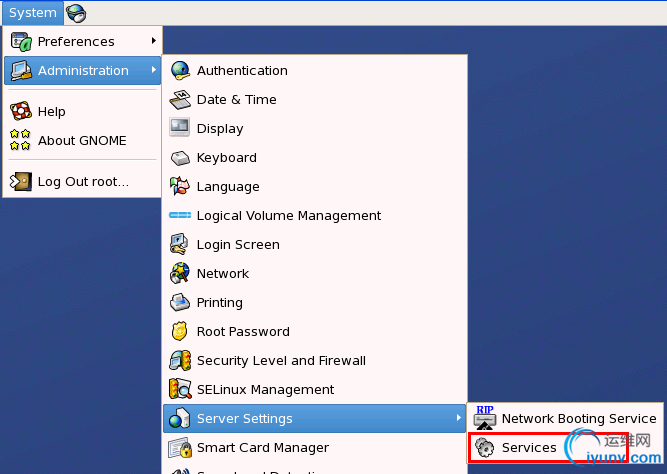This screenshot has width=667, height=474.
Task: Expand the Server Settings submenu arrow
Action: point(458,418)
